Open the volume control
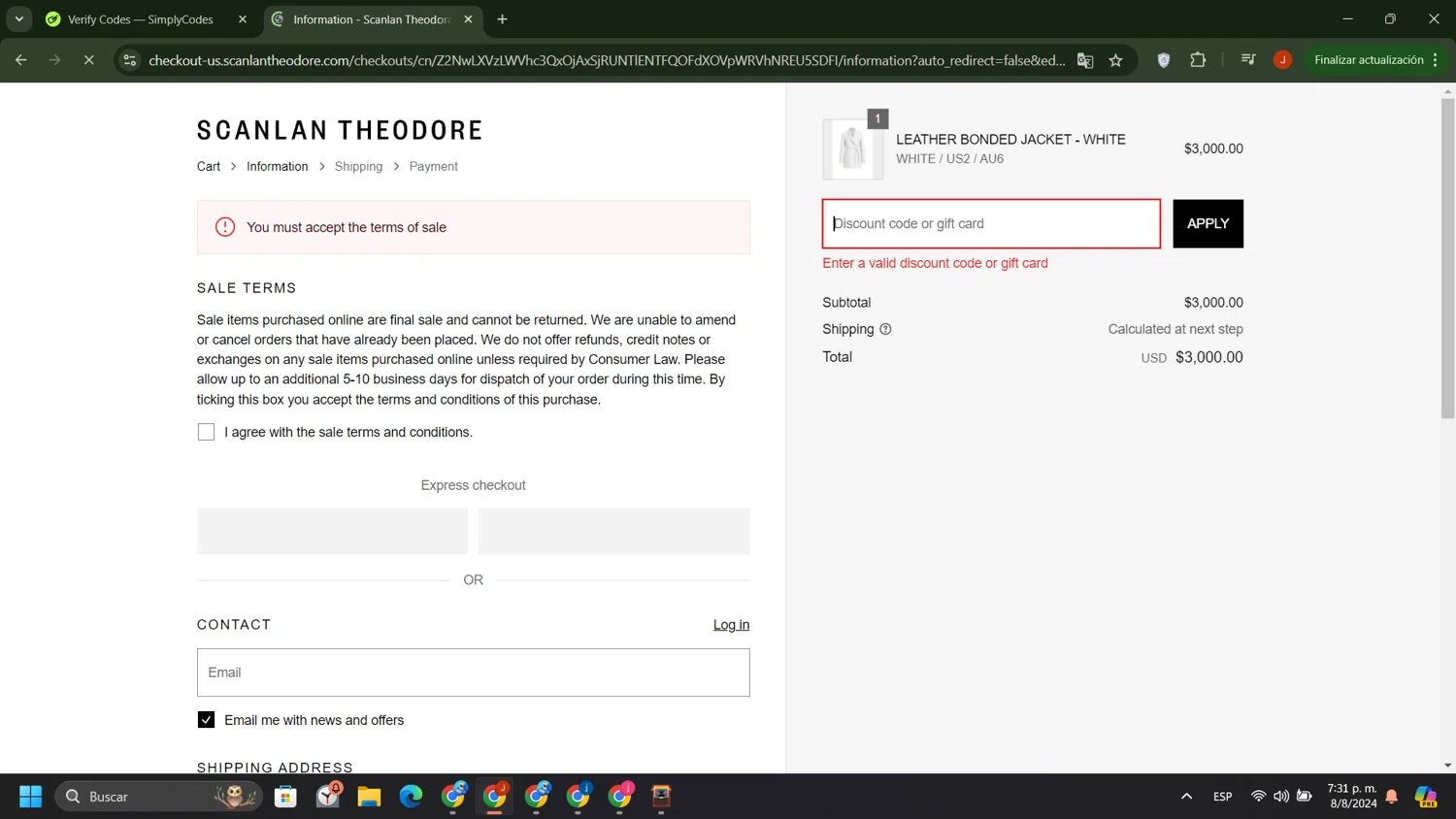The image size is (1456, 819). pos(1281,797)
